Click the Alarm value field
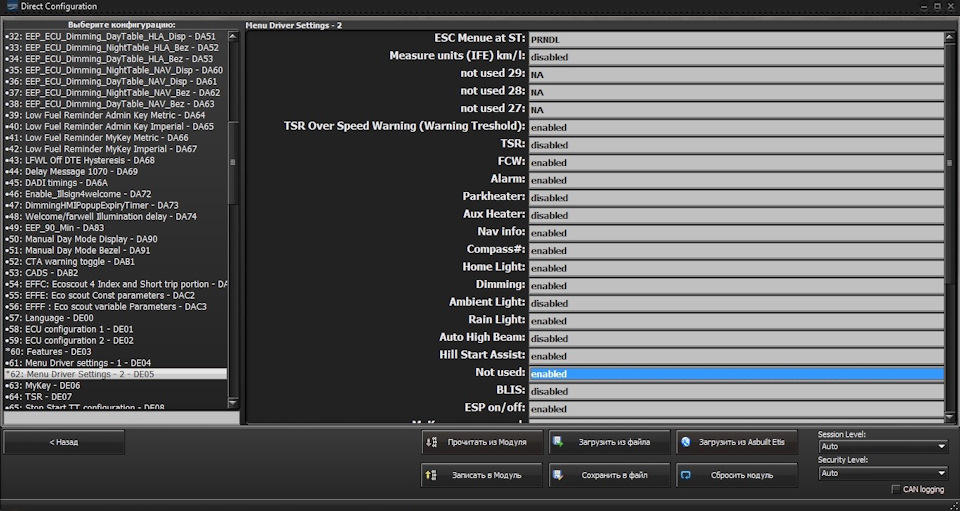The image size is (960, 511). (736, 181)
